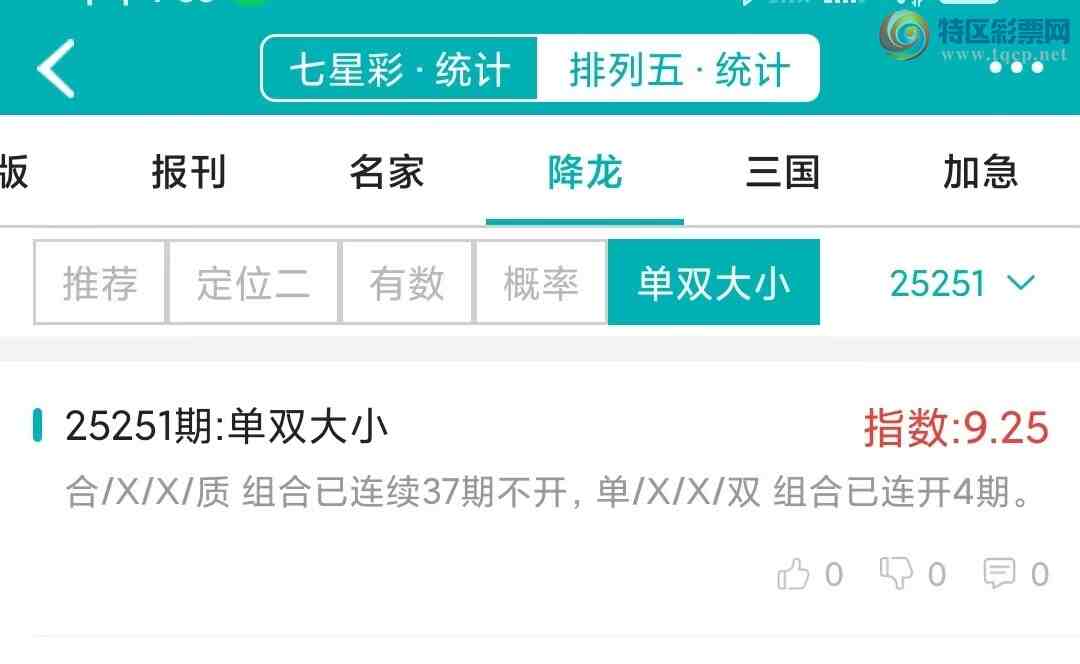This screenshot has width=1080, height=664.
Task: Click the chevron beside 25251
Action: 1021,283
